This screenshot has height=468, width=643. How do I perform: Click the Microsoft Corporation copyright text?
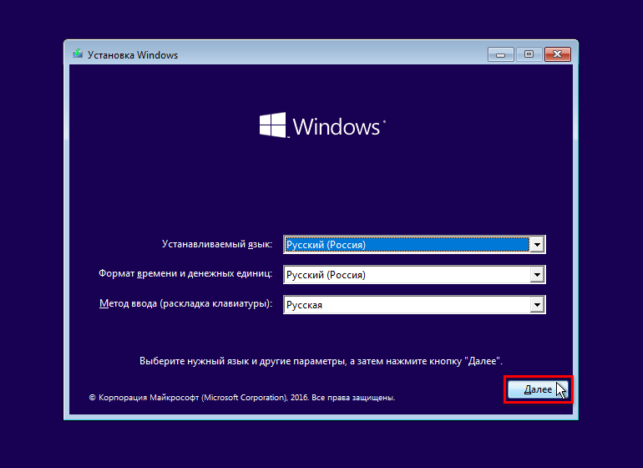[x=242, y=397]
